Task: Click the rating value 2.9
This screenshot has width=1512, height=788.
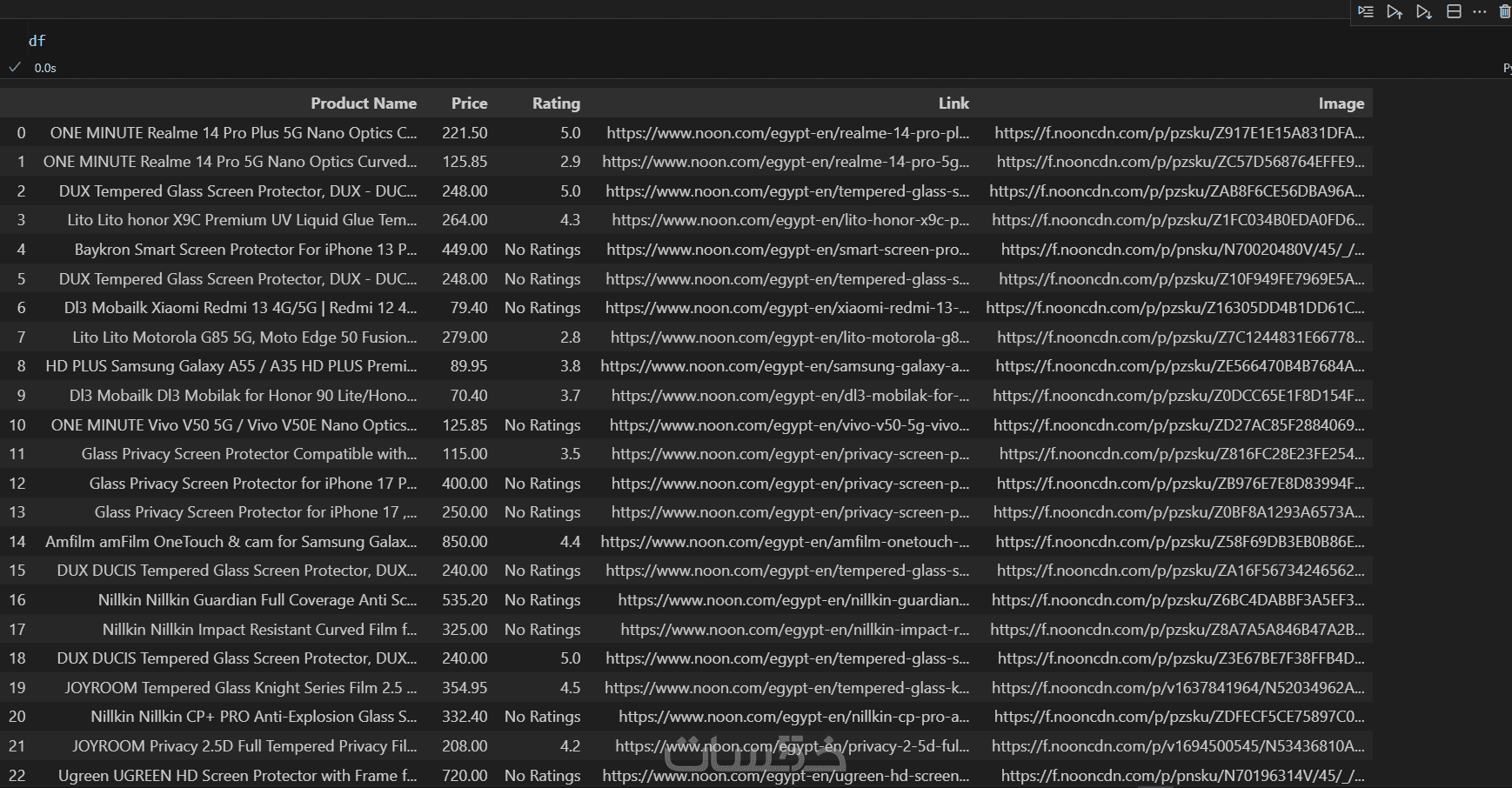Action: pyautogui.click(x=571, y=162)
